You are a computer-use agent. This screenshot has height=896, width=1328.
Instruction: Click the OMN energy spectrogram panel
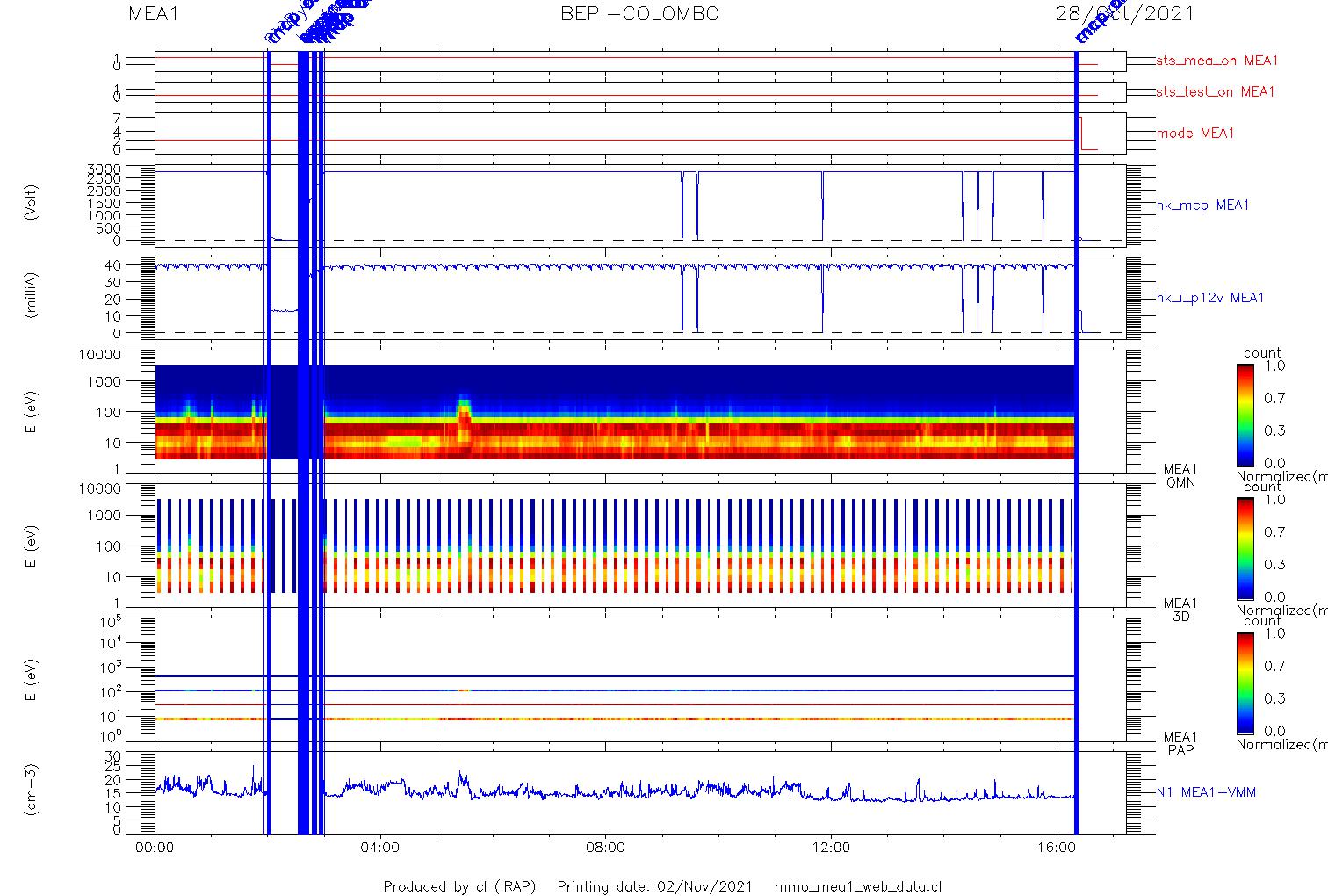[640, 411]
